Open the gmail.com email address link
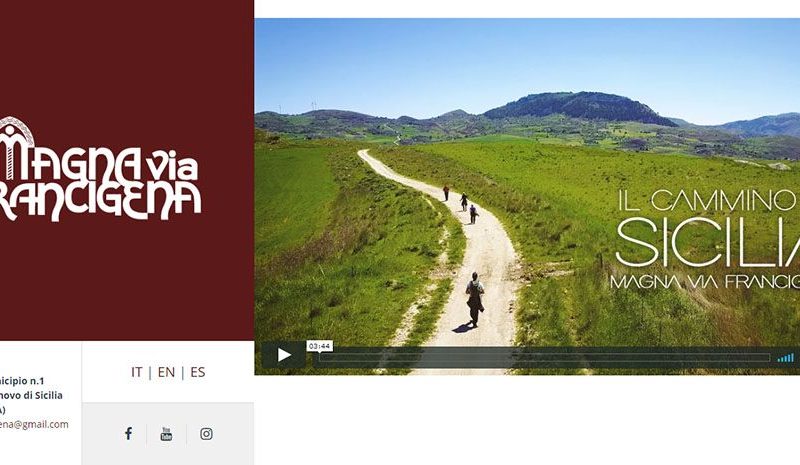Image resolution: width=800 pixels, height=465 pixels. (x=34, y=424)
